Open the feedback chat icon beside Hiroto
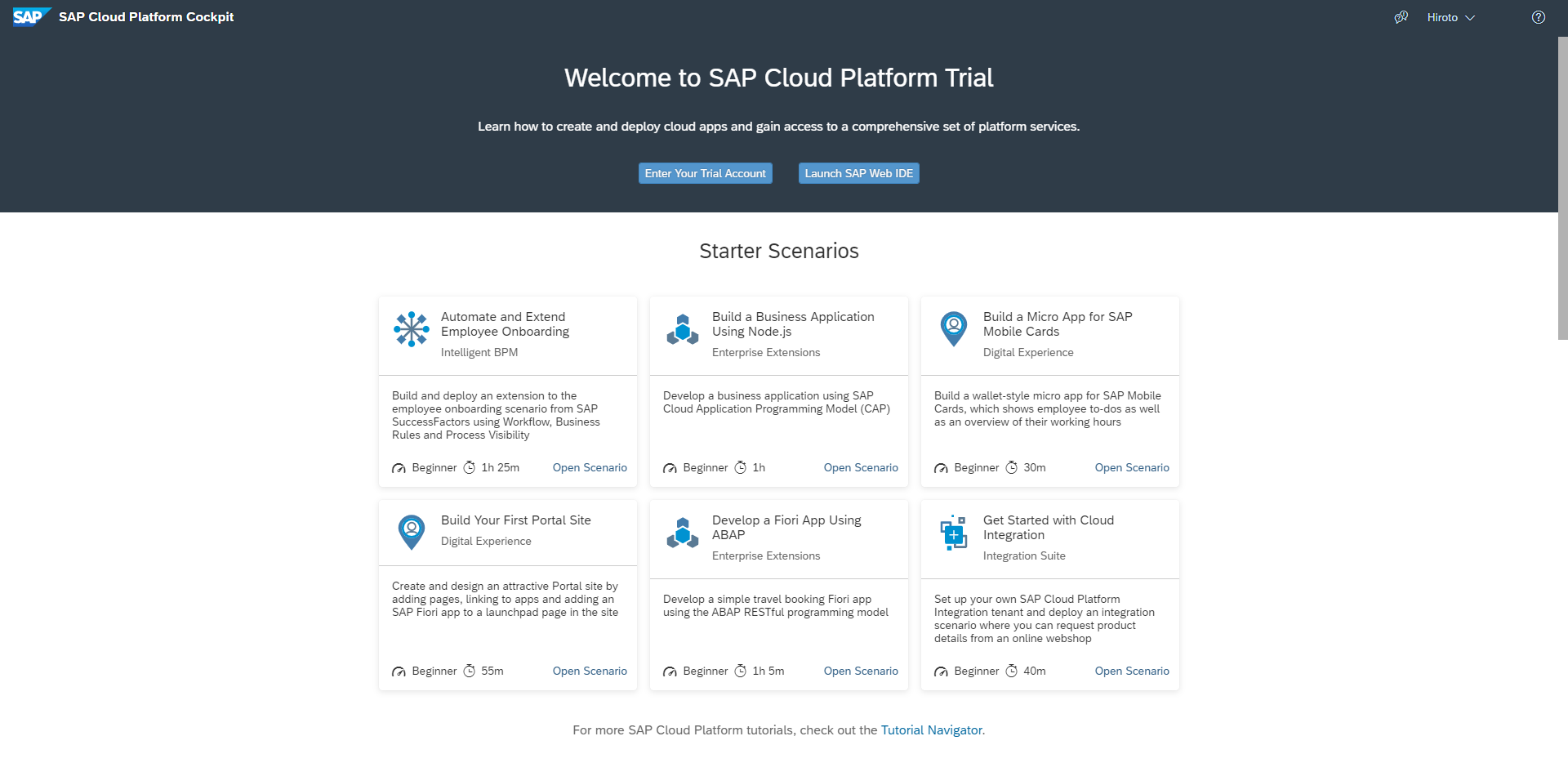The image size is (1568, 763). point(1401,17)
